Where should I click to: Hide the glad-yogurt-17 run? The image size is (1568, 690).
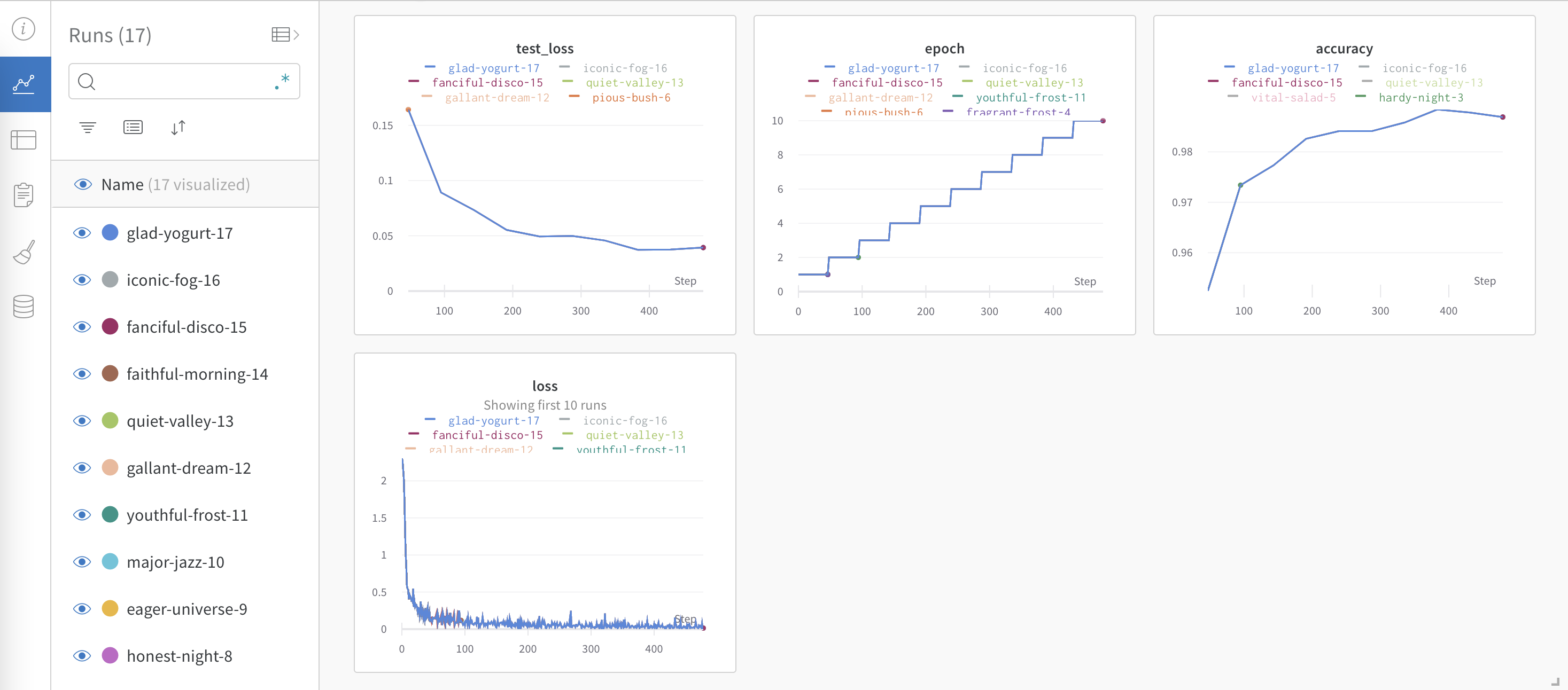tap(82, 232)
